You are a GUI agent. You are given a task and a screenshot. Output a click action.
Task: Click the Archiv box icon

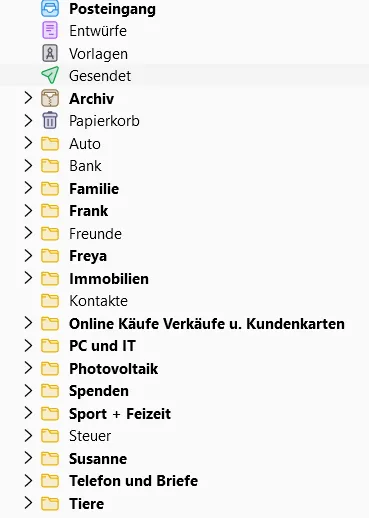(50, 98)
